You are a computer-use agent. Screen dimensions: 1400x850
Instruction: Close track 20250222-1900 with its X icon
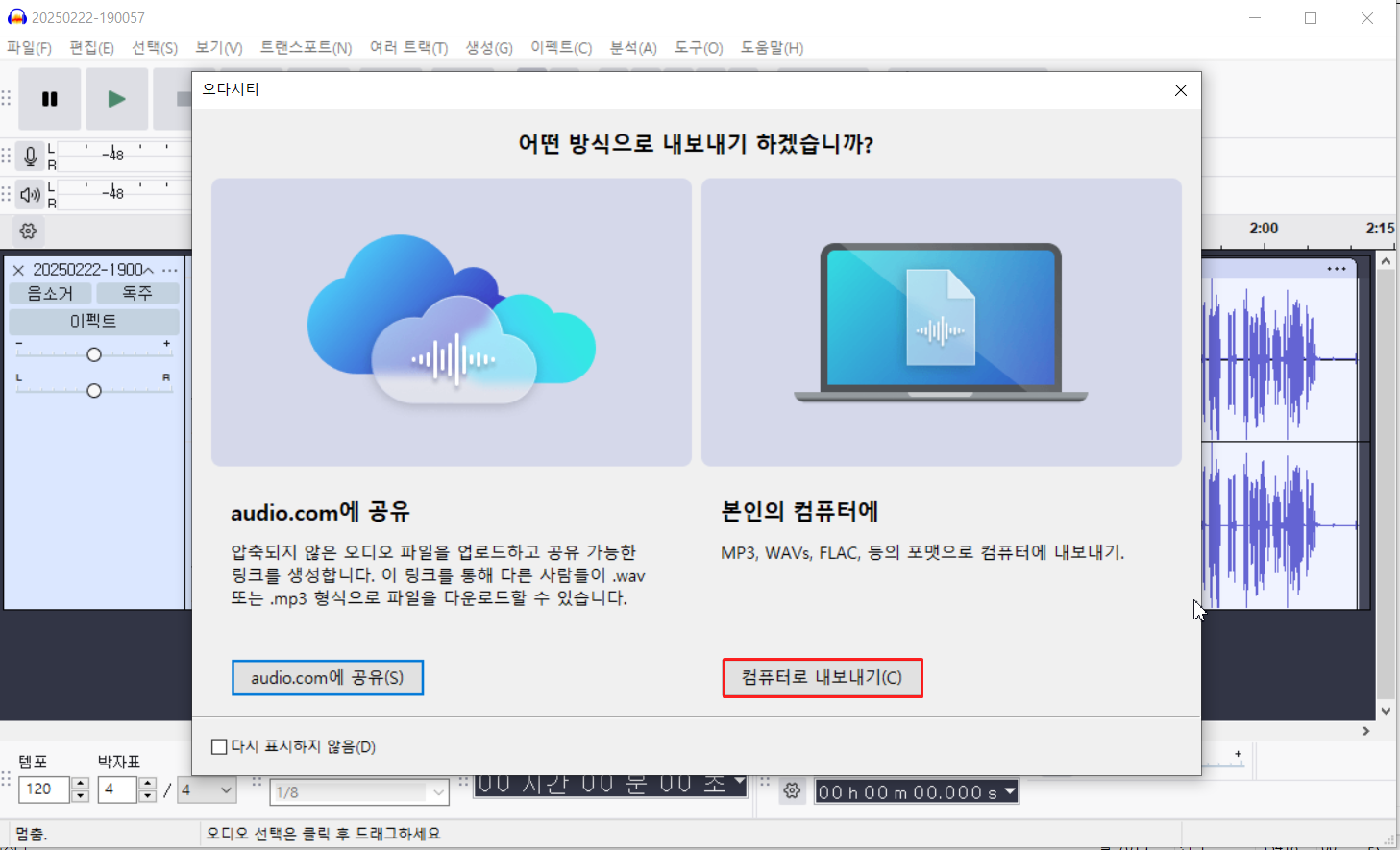[x=18, y=271]
